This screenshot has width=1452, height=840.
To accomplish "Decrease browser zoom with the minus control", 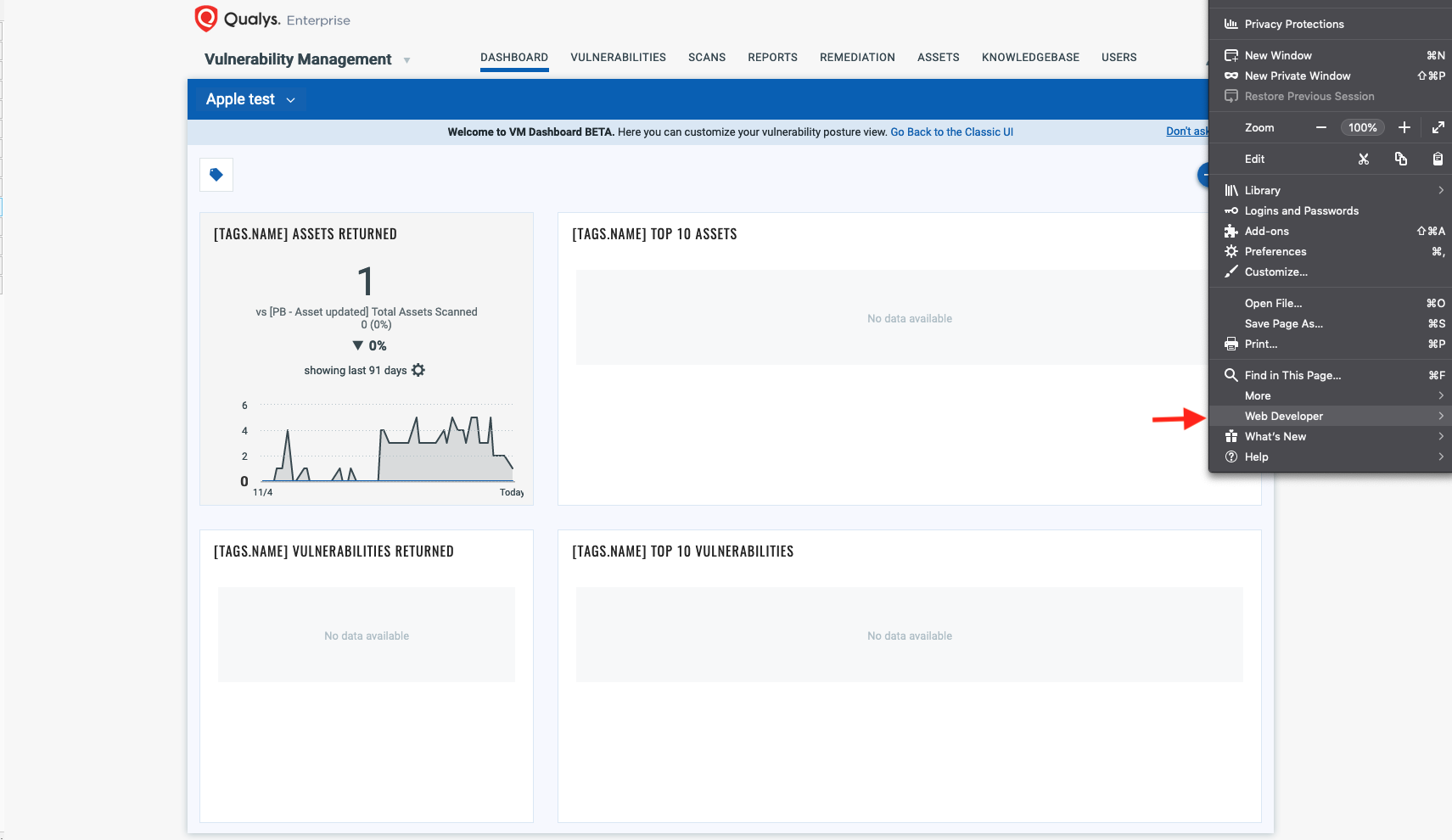I will pos(1321,127).
